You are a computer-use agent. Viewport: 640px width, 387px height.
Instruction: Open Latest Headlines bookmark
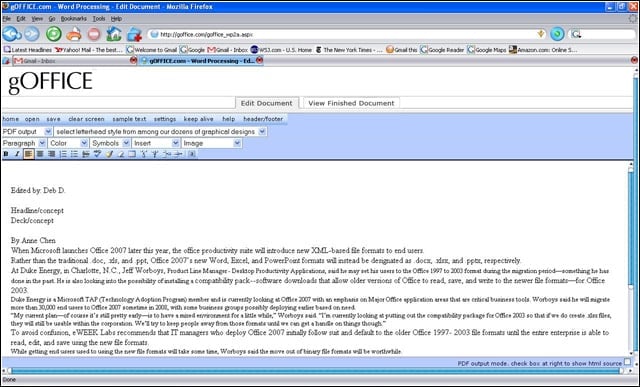click(28, 49)
